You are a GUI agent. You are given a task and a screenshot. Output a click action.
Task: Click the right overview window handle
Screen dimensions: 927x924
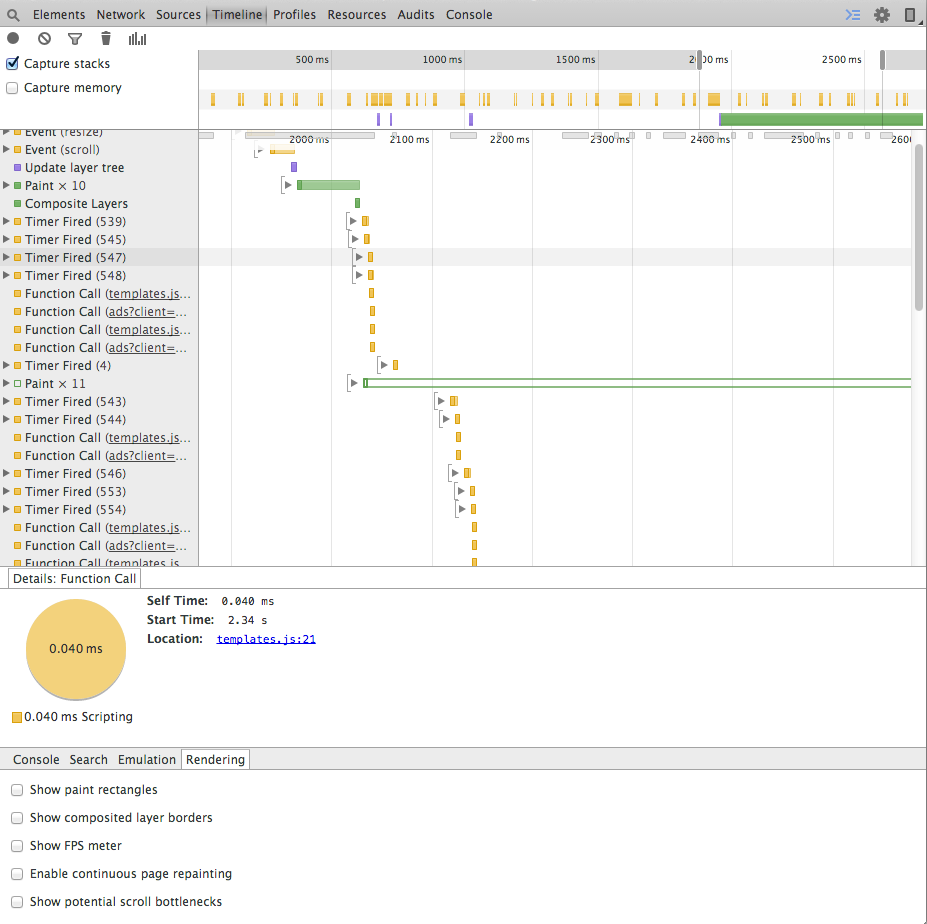tap(882, 60)
